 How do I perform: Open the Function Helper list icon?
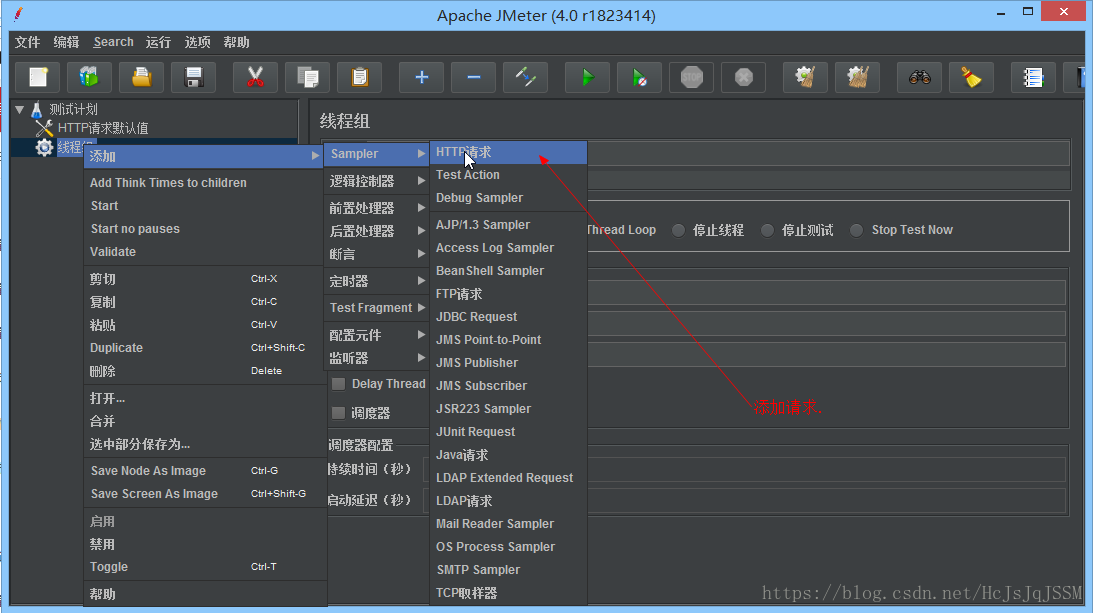tap(1033, 77)
